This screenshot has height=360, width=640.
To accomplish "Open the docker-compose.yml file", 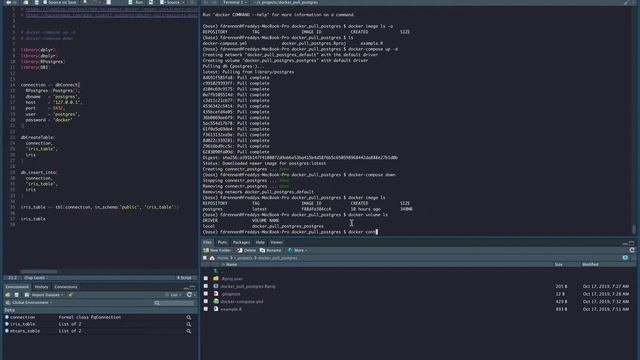I will (242, 302).
